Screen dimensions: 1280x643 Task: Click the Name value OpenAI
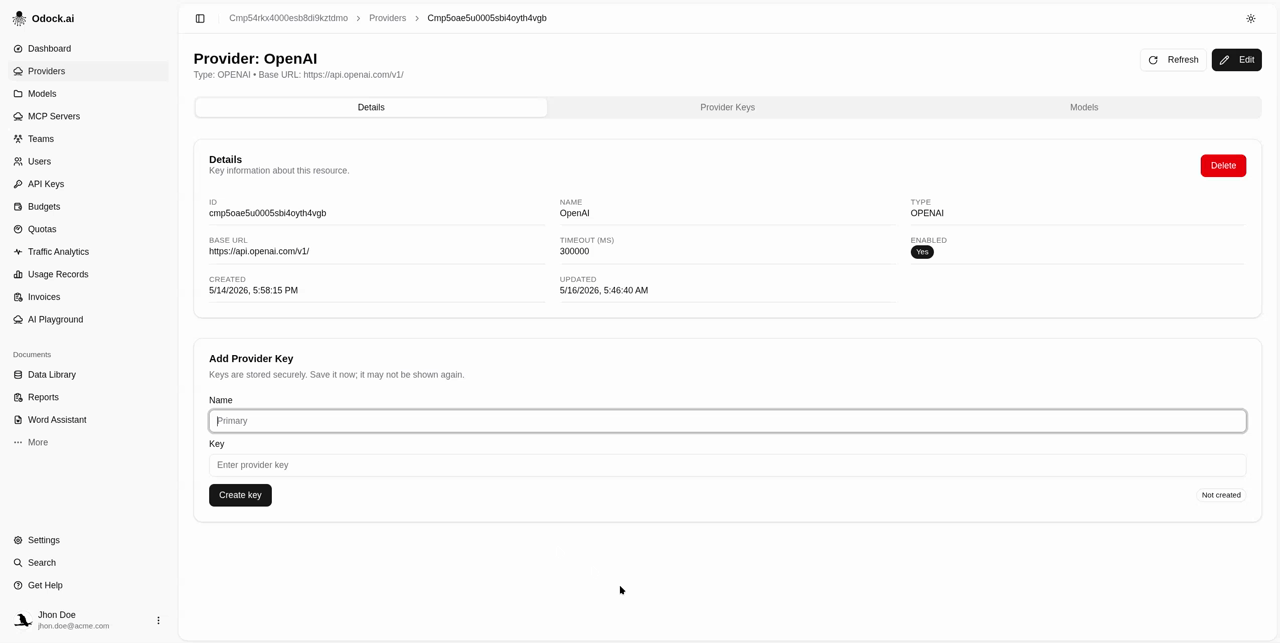point(574,213)
